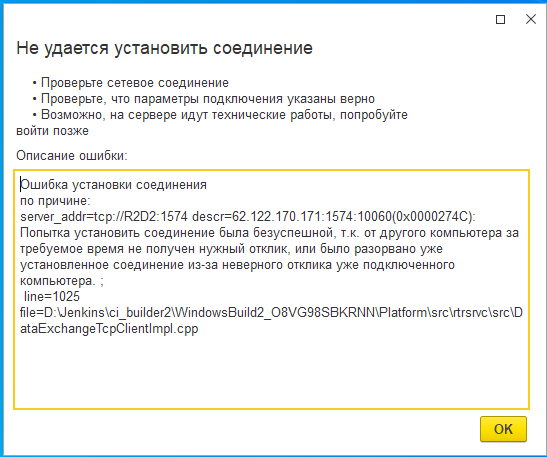This screenshot has height=457, width=547.
Task: Click the heading "Не удается установить соединение"
Action: pos(164,48)
